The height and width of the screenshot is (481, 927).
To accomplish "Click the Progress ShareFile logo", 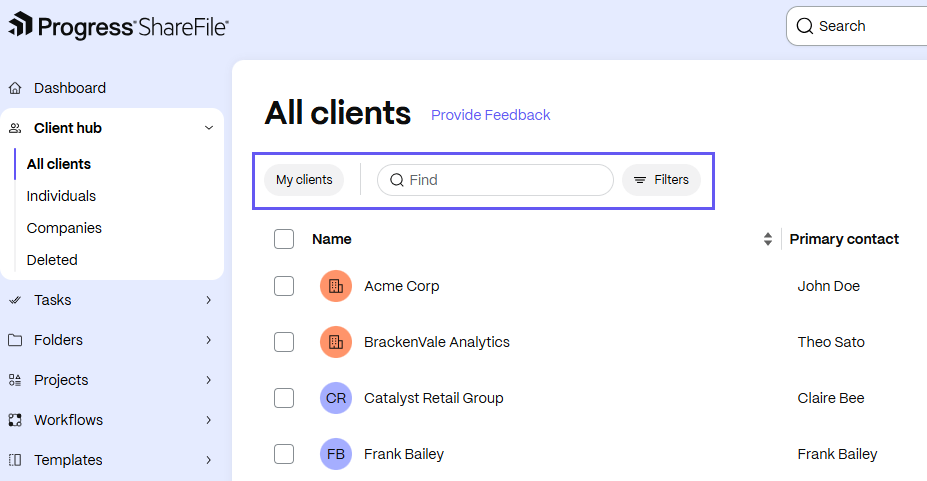I will (x=118, y=26).
